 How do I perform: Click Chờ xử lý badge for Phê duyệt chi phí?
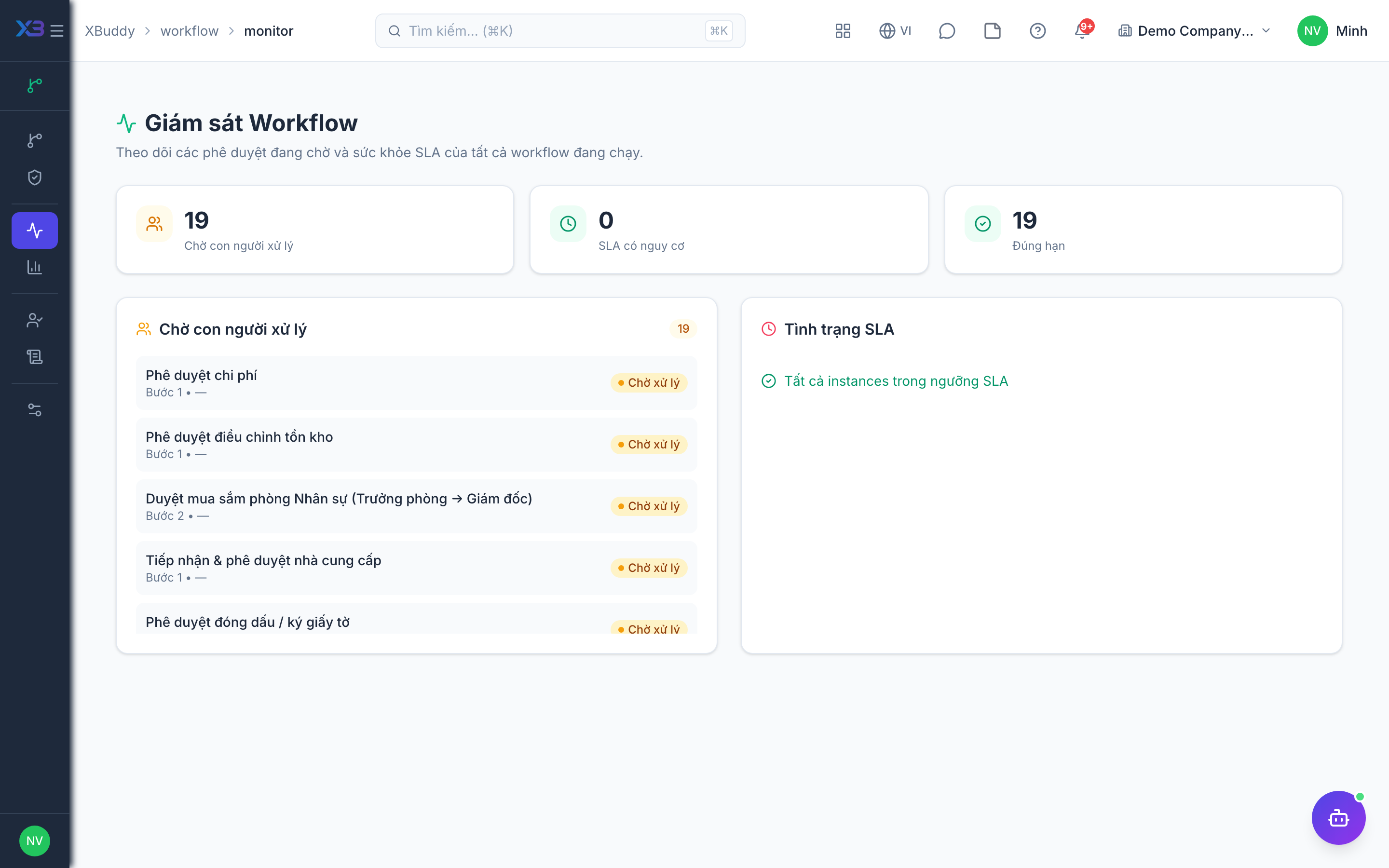[x=649, y=383]
